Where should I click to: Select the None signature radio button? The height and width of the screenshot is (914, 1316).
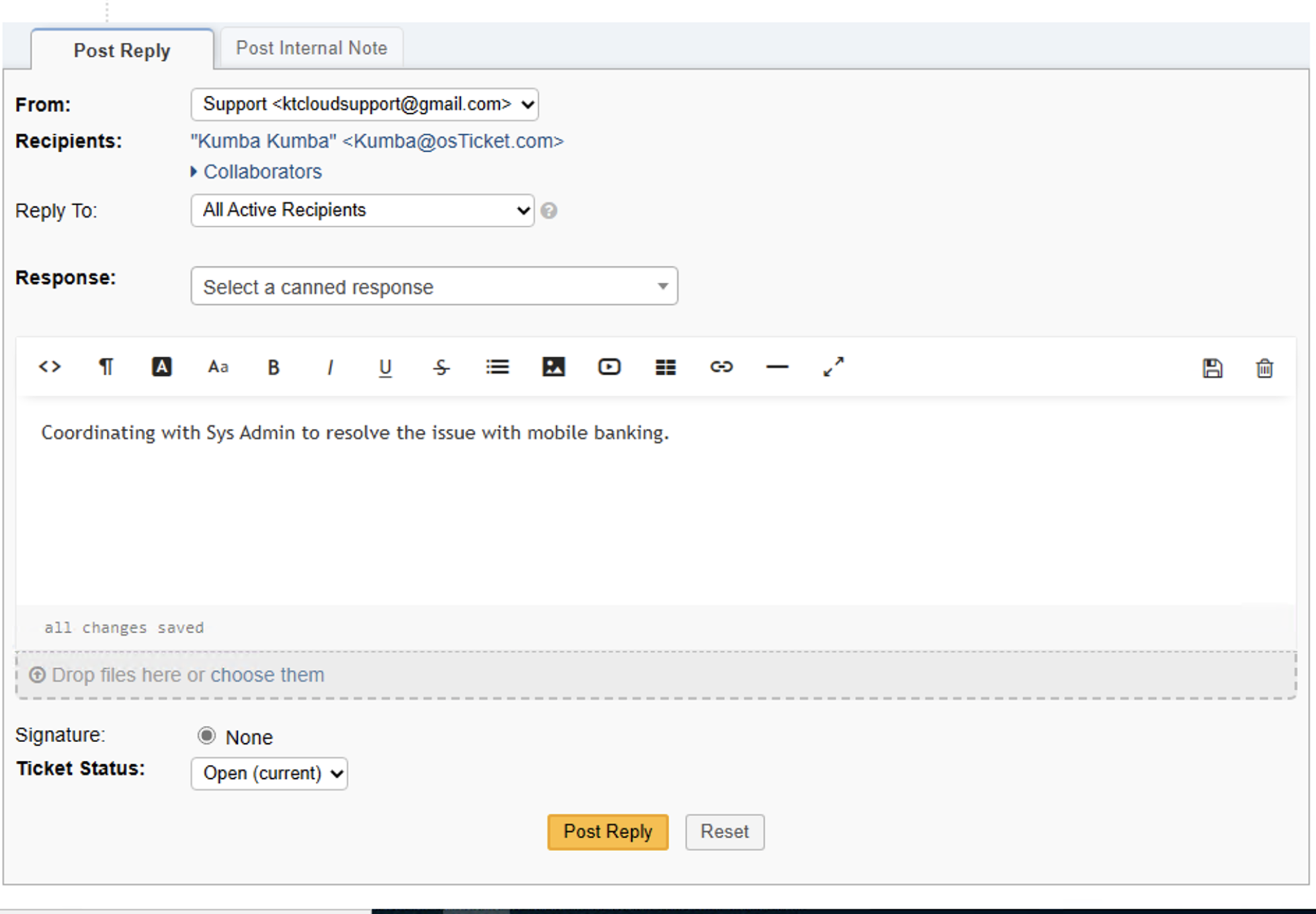pos(206,736)
